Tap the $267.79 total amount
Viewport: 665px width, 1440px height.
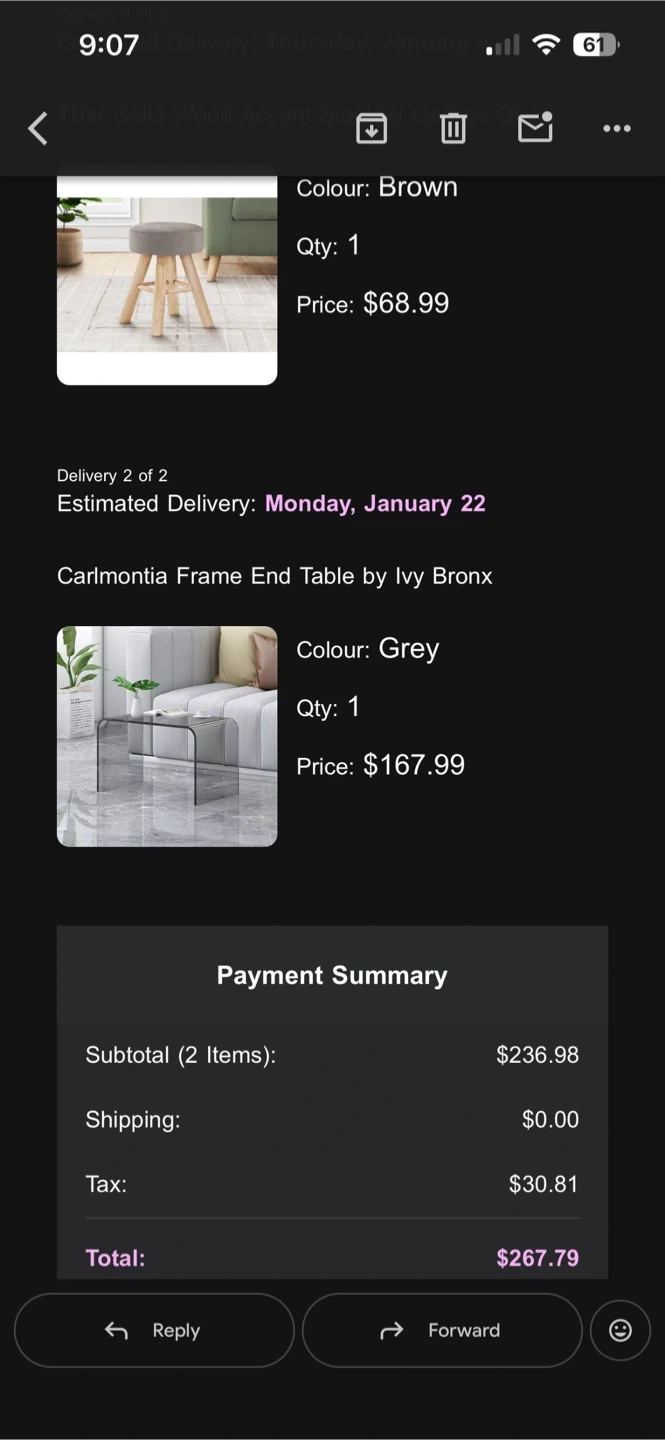tap(537, 1257)
